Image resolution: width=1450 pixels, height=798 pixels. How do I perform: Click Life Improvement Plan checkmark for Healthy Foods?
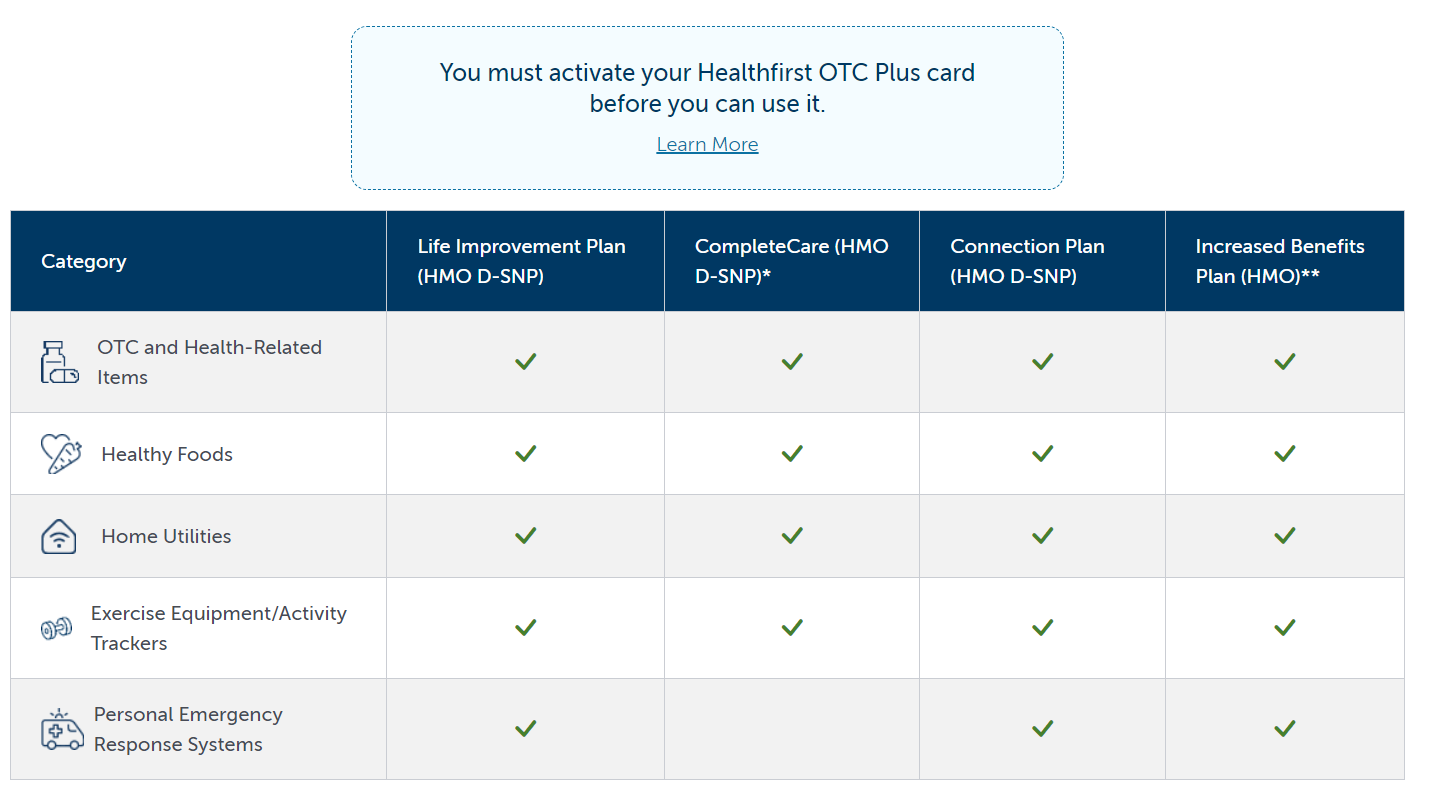526,454
